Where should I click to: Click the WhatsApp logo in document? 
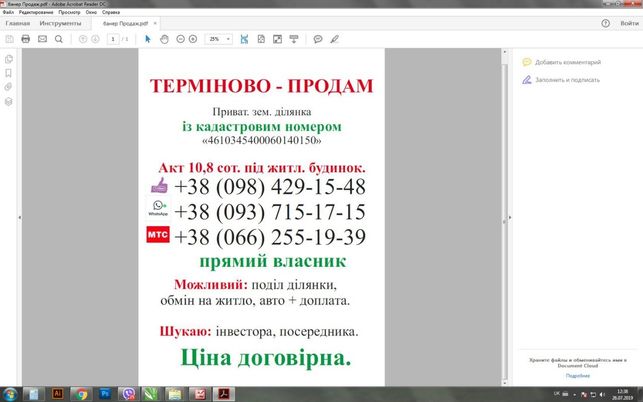(158, 208)
